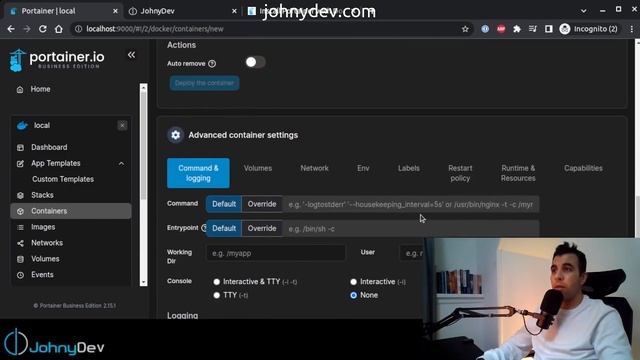Switch to the Volumes tab
Viewport: 640px width, 360px height.
click(x=258, y=168)
